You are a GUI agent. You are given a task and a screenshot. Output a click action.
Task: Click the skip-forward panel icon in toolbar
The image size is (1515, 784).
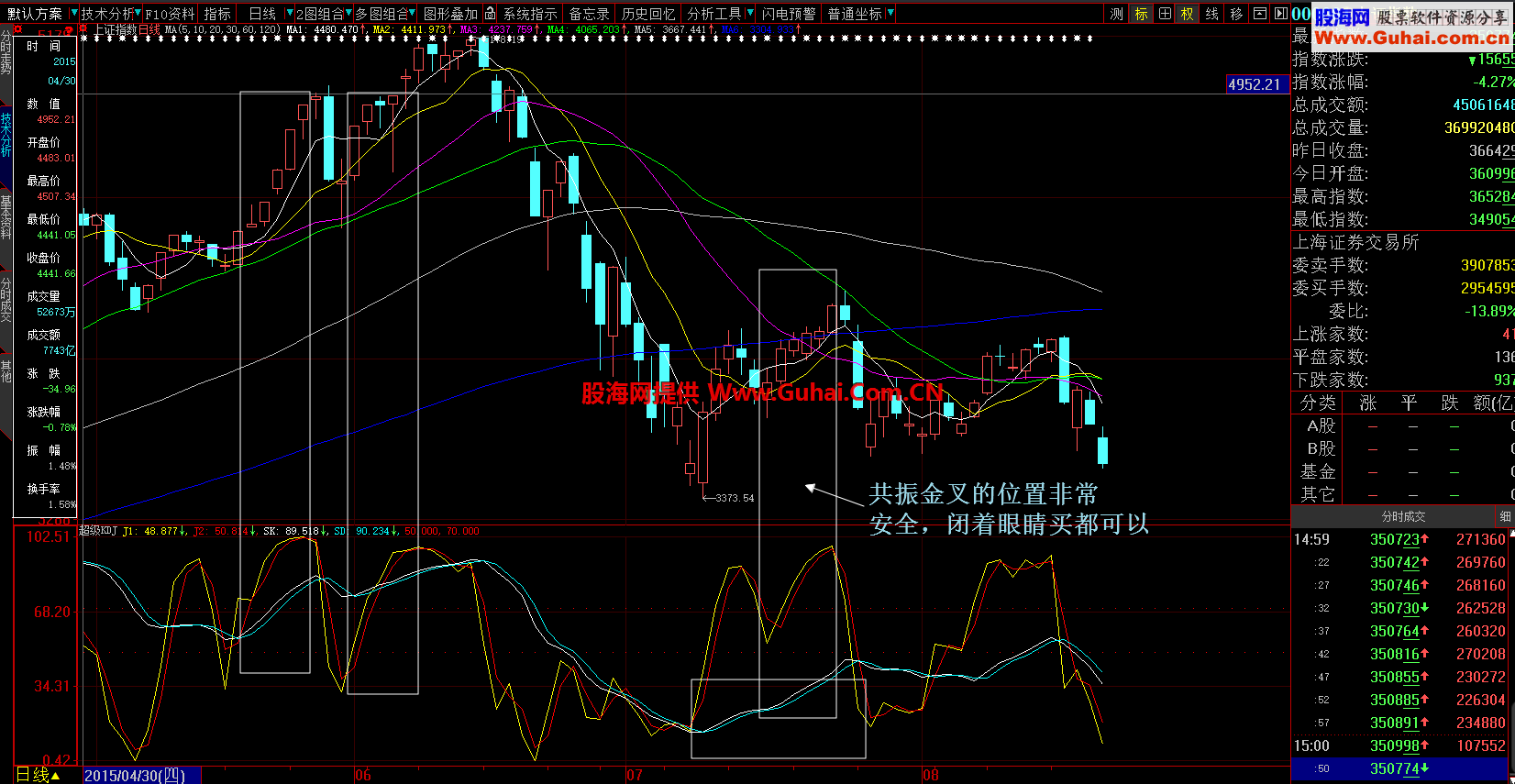point(1281,14)
